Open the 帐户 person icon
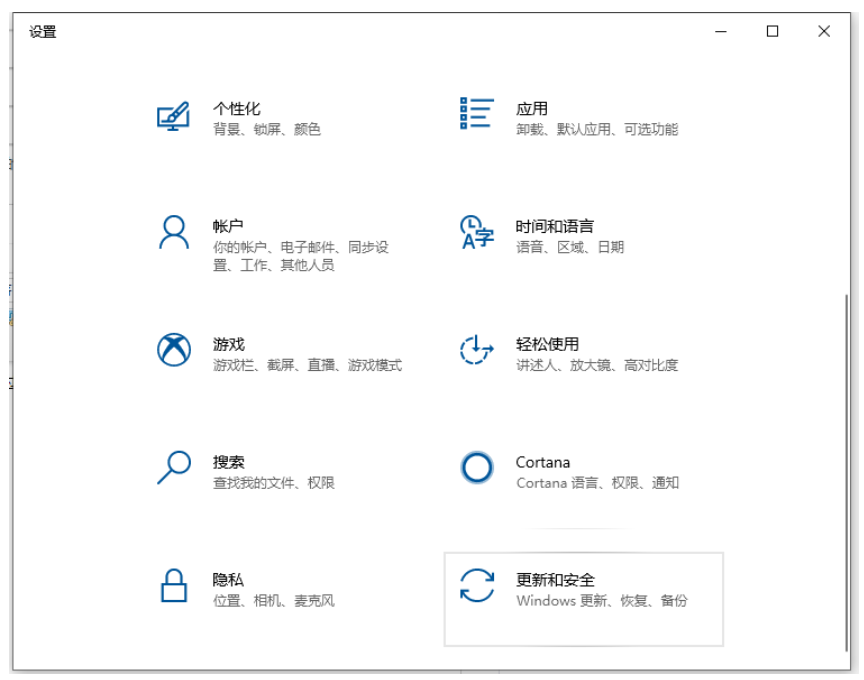864x680 pixels. (174, 232)
